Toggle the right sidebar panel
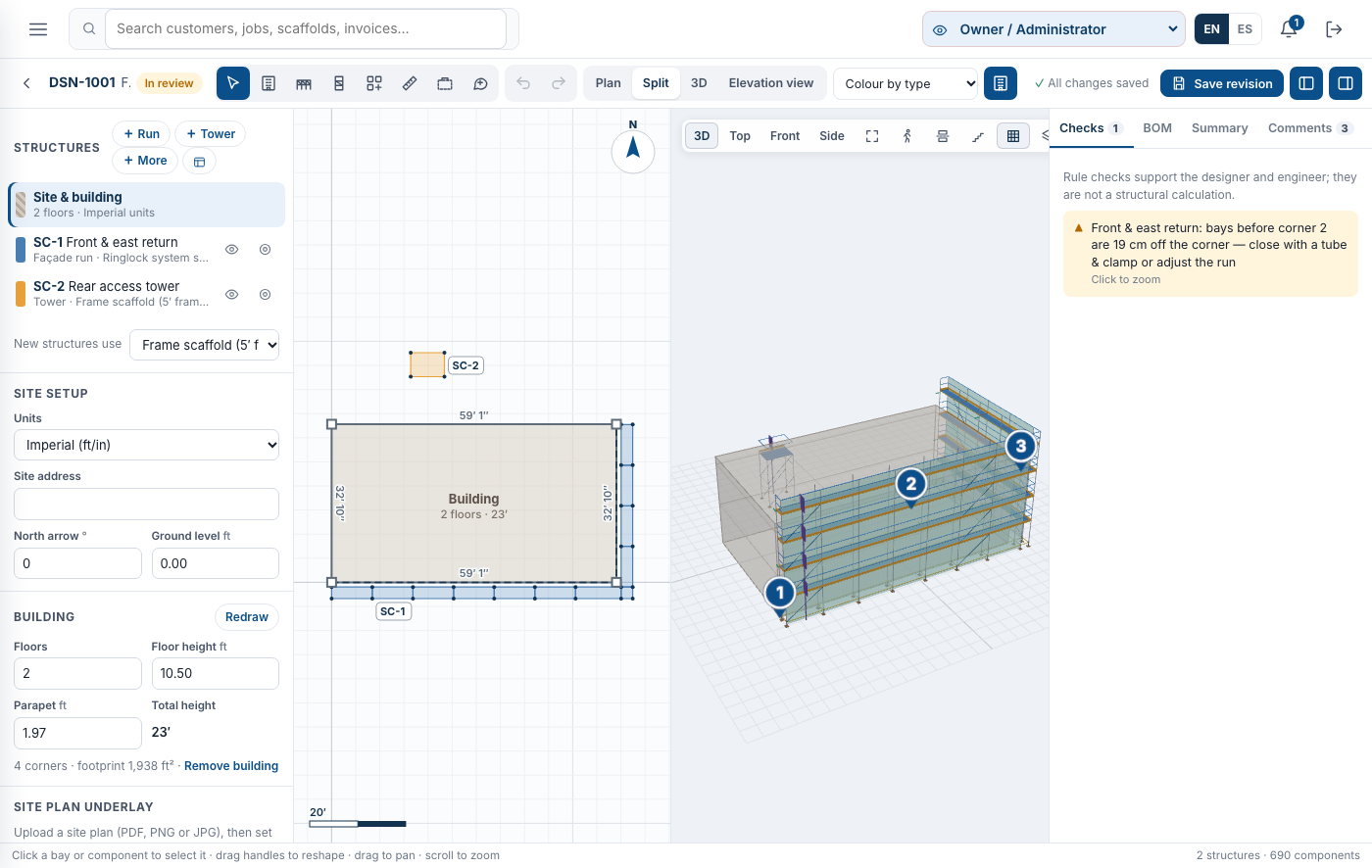The height and width of the screenshot is (868, 1372). click(x=1346, y=83)
